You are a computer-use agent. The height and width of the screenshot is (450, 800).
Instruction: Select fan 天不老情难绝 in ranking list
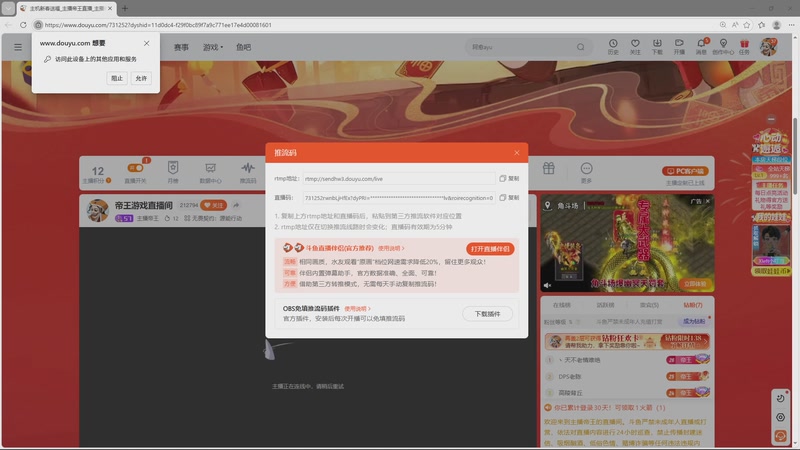(x=627, y=360)
